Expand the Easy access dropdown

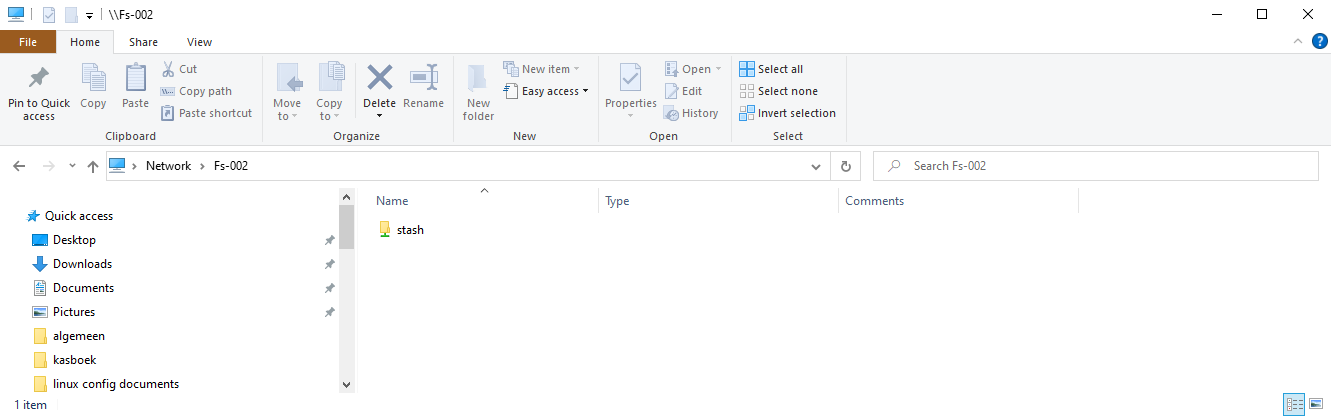coord(555,91)
